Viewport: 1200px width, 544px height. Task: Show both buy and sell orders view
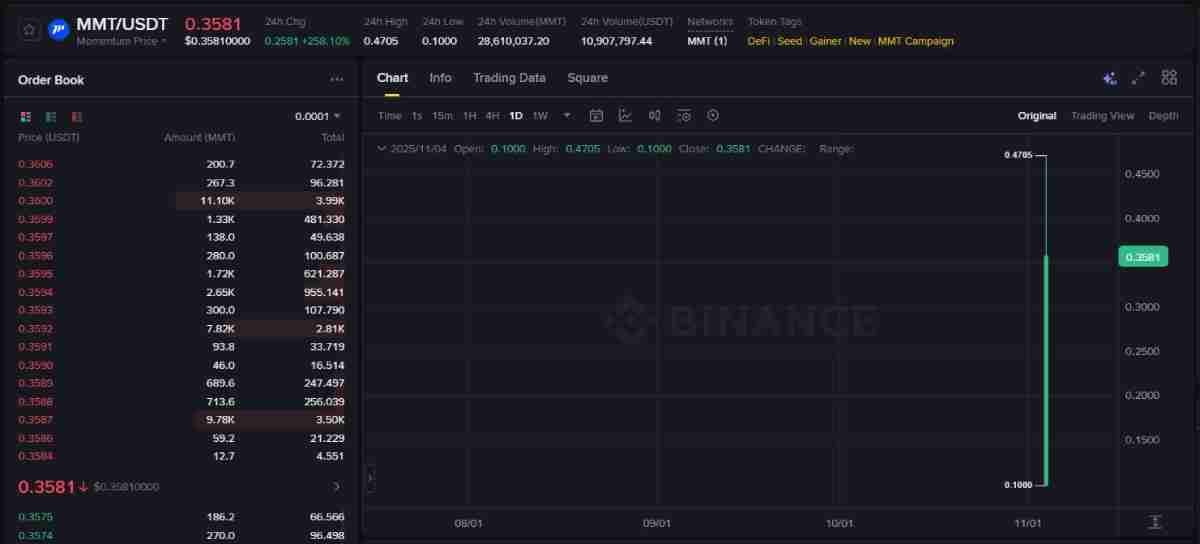point(26,116)
